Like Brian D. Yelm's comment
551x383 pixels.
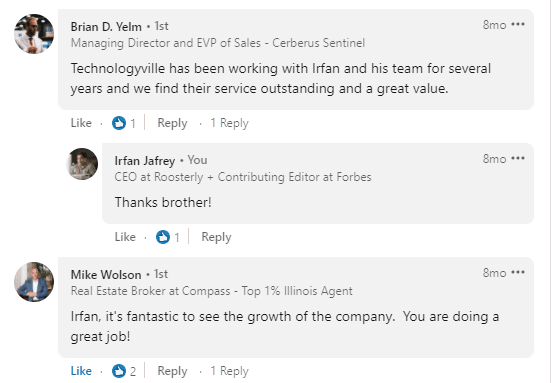(x=81, y=123)
